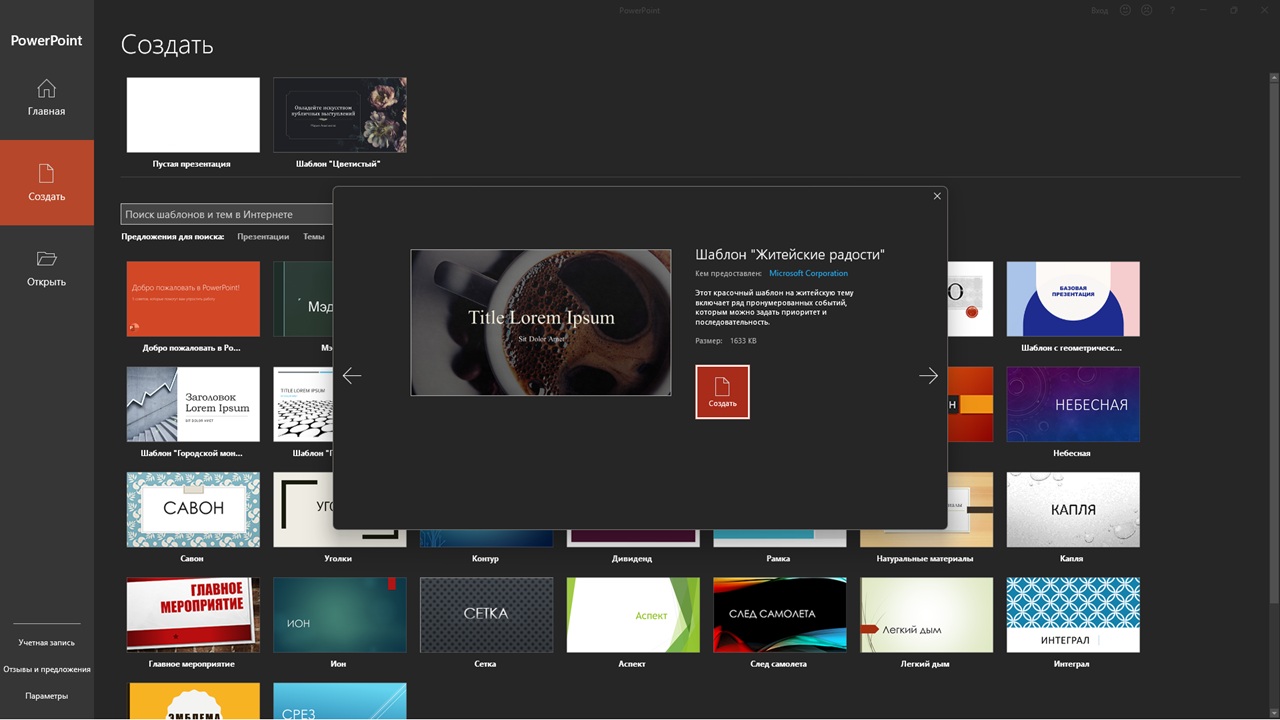Open Учетная запись in sidebar

pyautogui.click(x=46, y=643)
